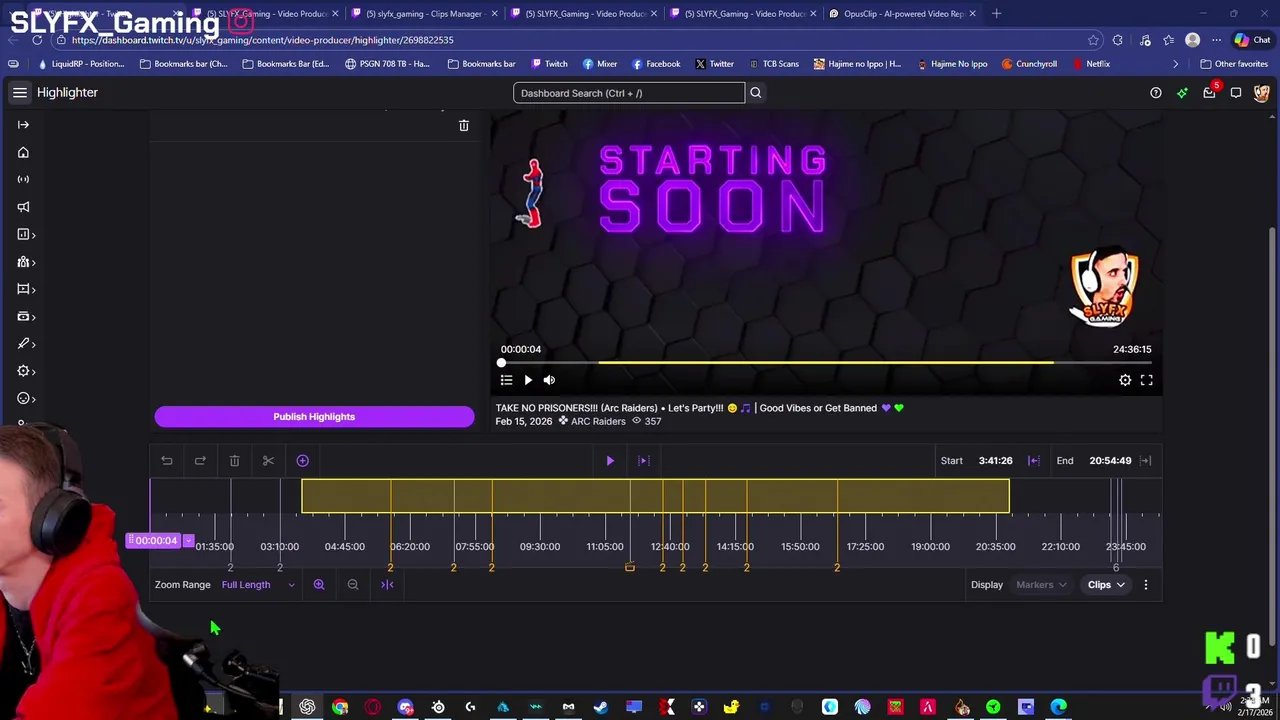Enter fullscreen on the video player
Image resolution: width=1280 pixels, height=720 pixels.
pos(1147,380)
